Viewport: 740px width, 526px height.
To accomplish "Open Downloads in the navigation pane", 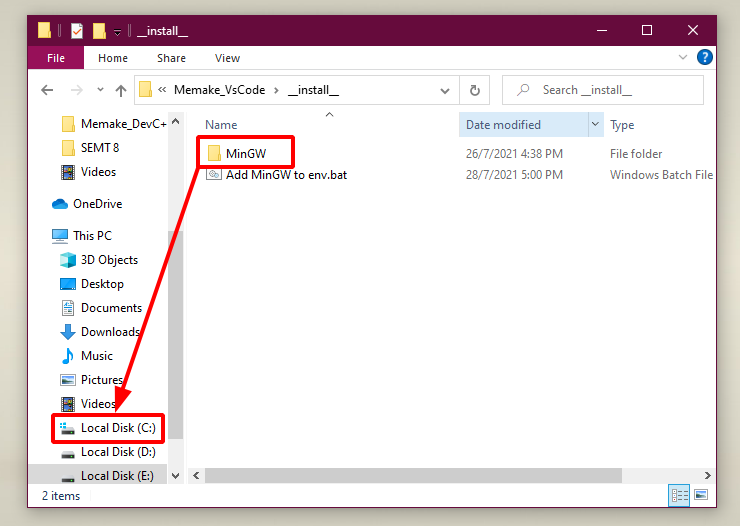I will (100, 332).
